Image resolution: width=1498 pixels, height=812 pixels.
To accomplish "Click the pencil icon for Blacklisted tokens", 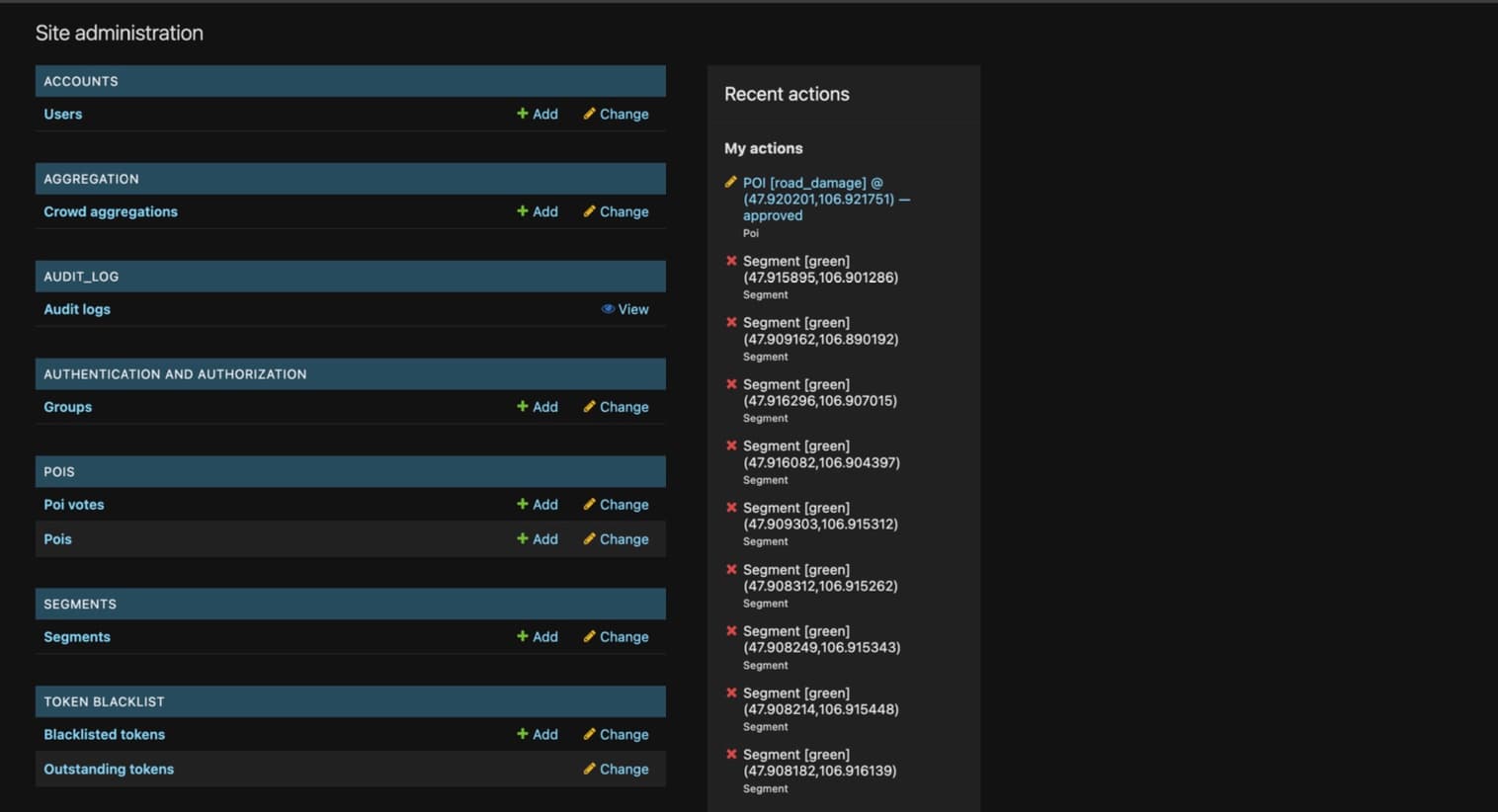I will [589, 734].
